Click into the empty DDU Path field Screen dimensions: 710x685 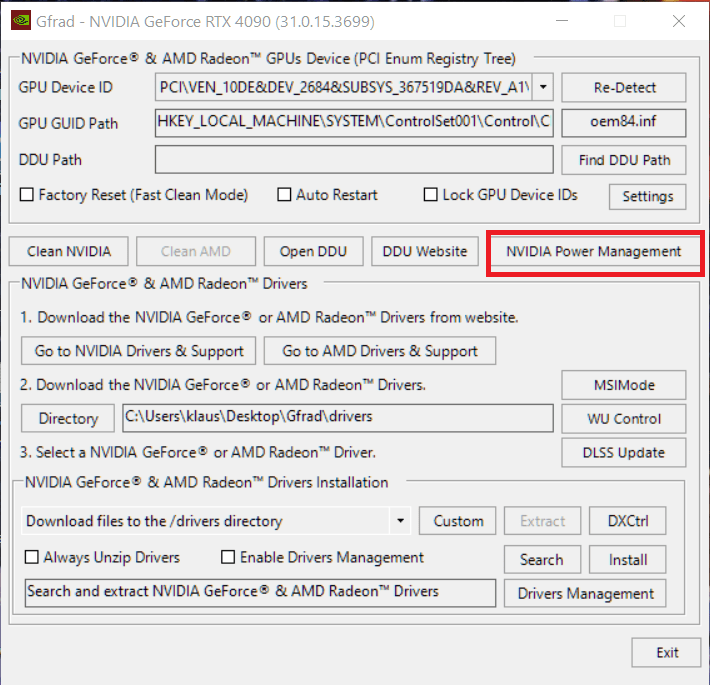(354, 159)
